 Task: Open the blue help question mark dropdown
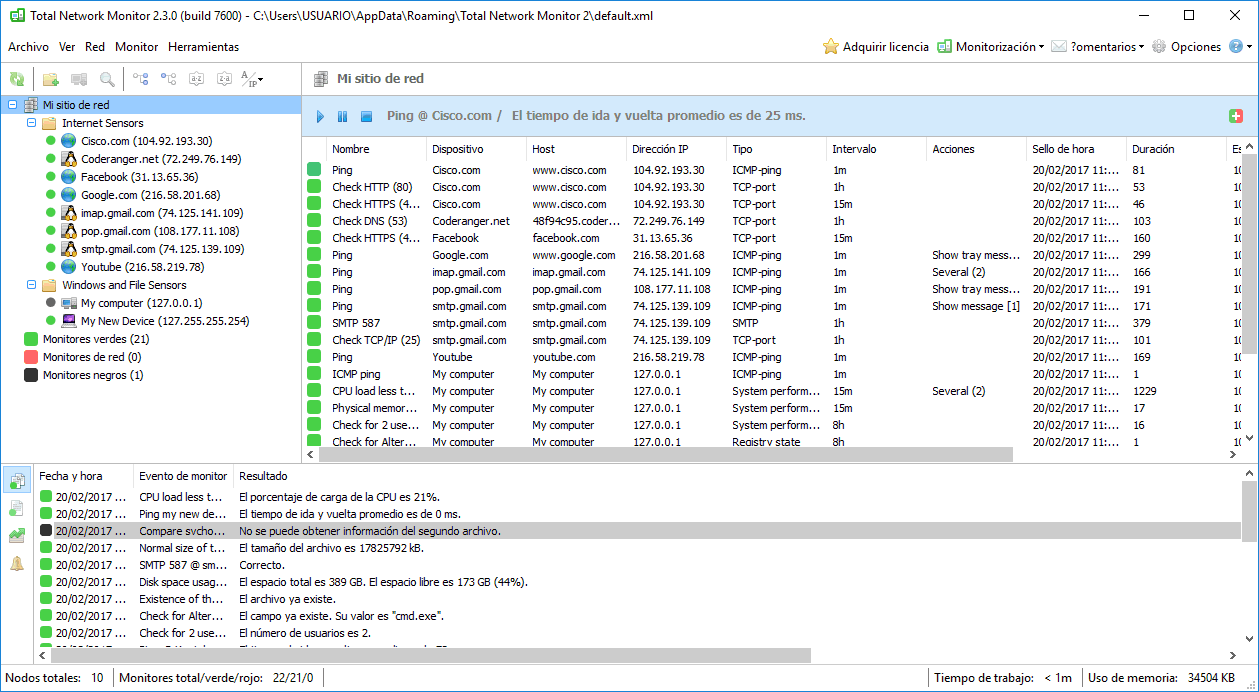pos(1240,47)
